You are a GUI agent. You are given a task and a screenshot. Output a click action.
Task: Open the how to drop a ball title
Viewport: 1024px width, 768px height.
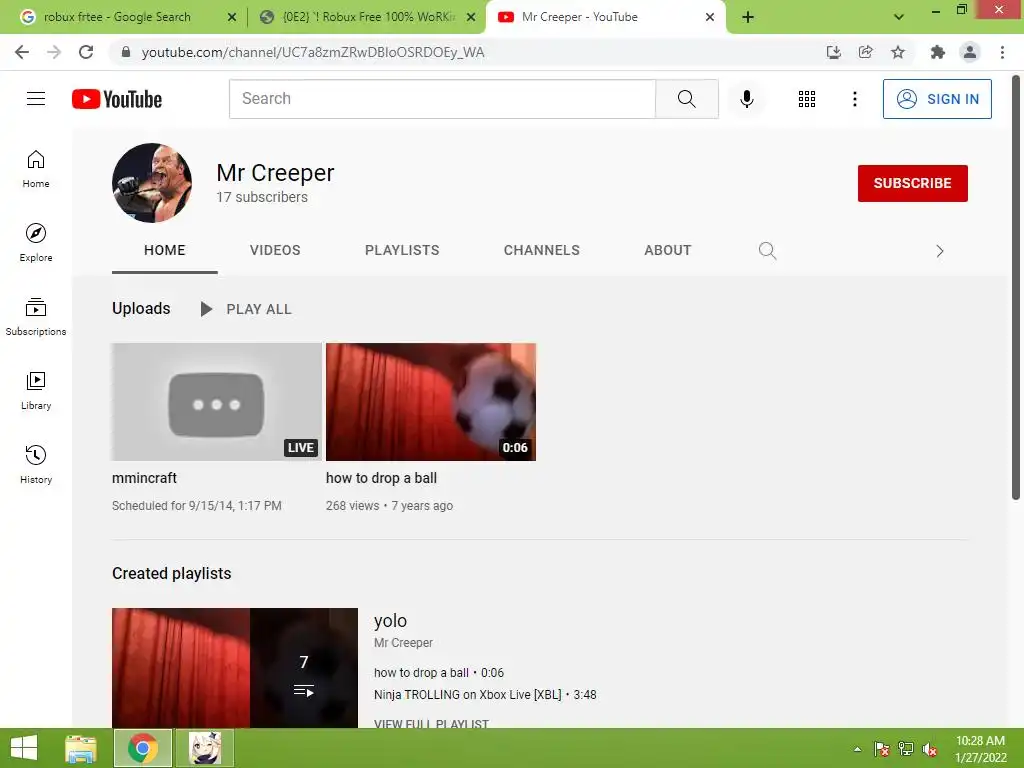pyautogui.click(x=381, y=478)
